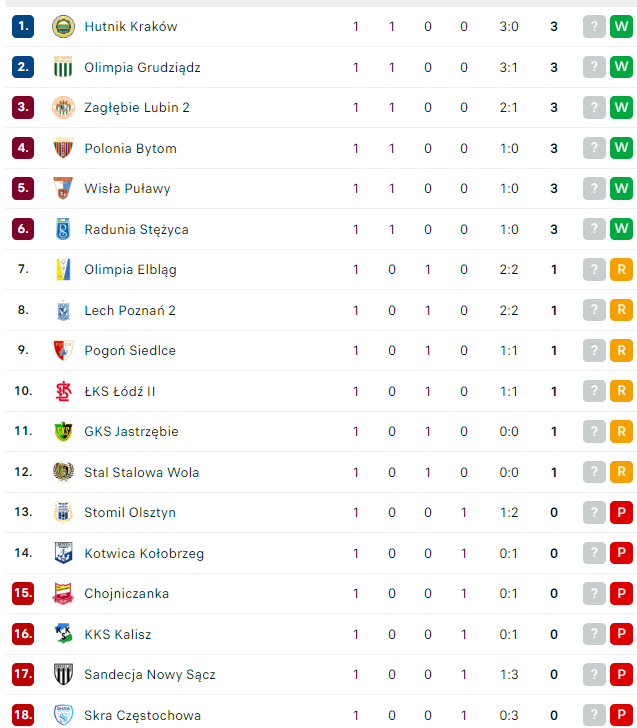Screen dimensions: 637x728
Task: Click the Sandecja Nowy Sącz crest
Action: pyautogui.click(x=63, y=674)
